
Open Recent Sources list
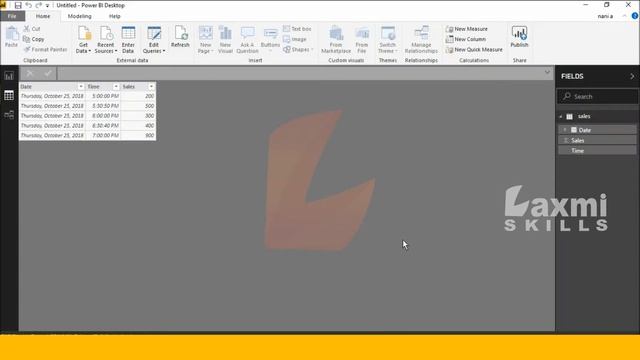click(x=106, y=40)
